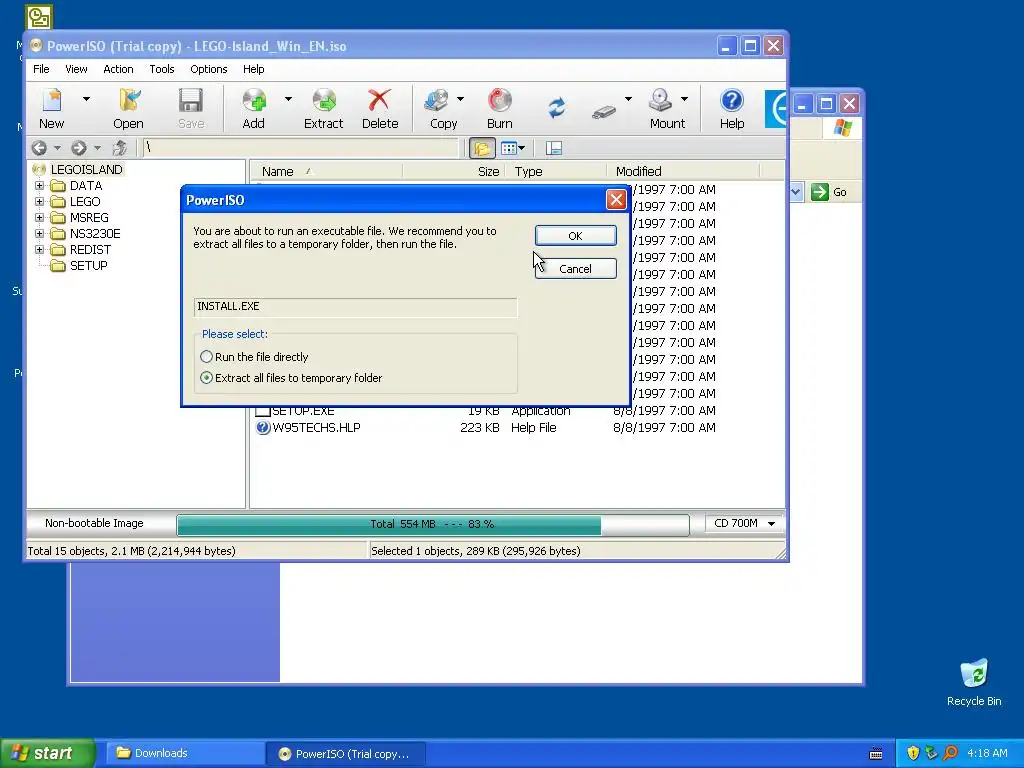
Task: Expand the DATA folder node
Action: 39,185
